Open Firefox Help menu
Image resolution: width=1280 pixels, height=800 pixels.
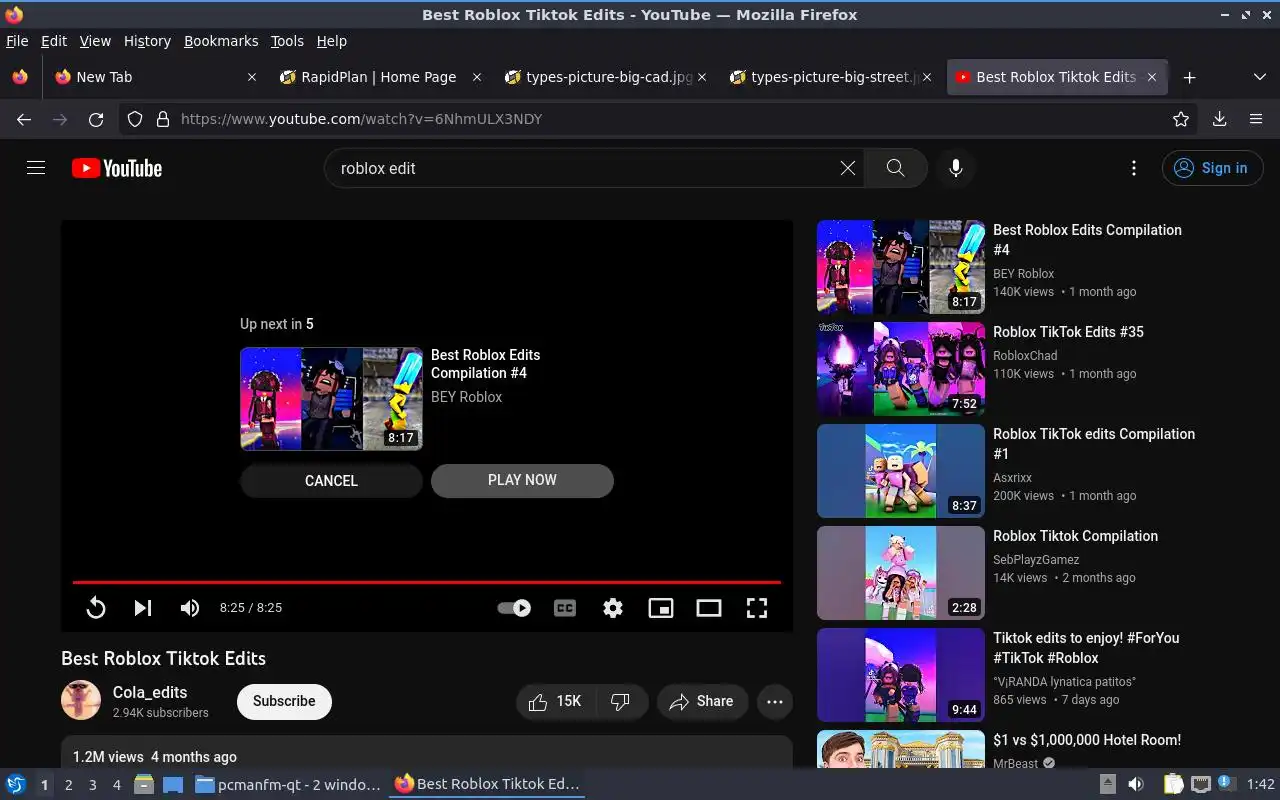[x=331, y=41]
